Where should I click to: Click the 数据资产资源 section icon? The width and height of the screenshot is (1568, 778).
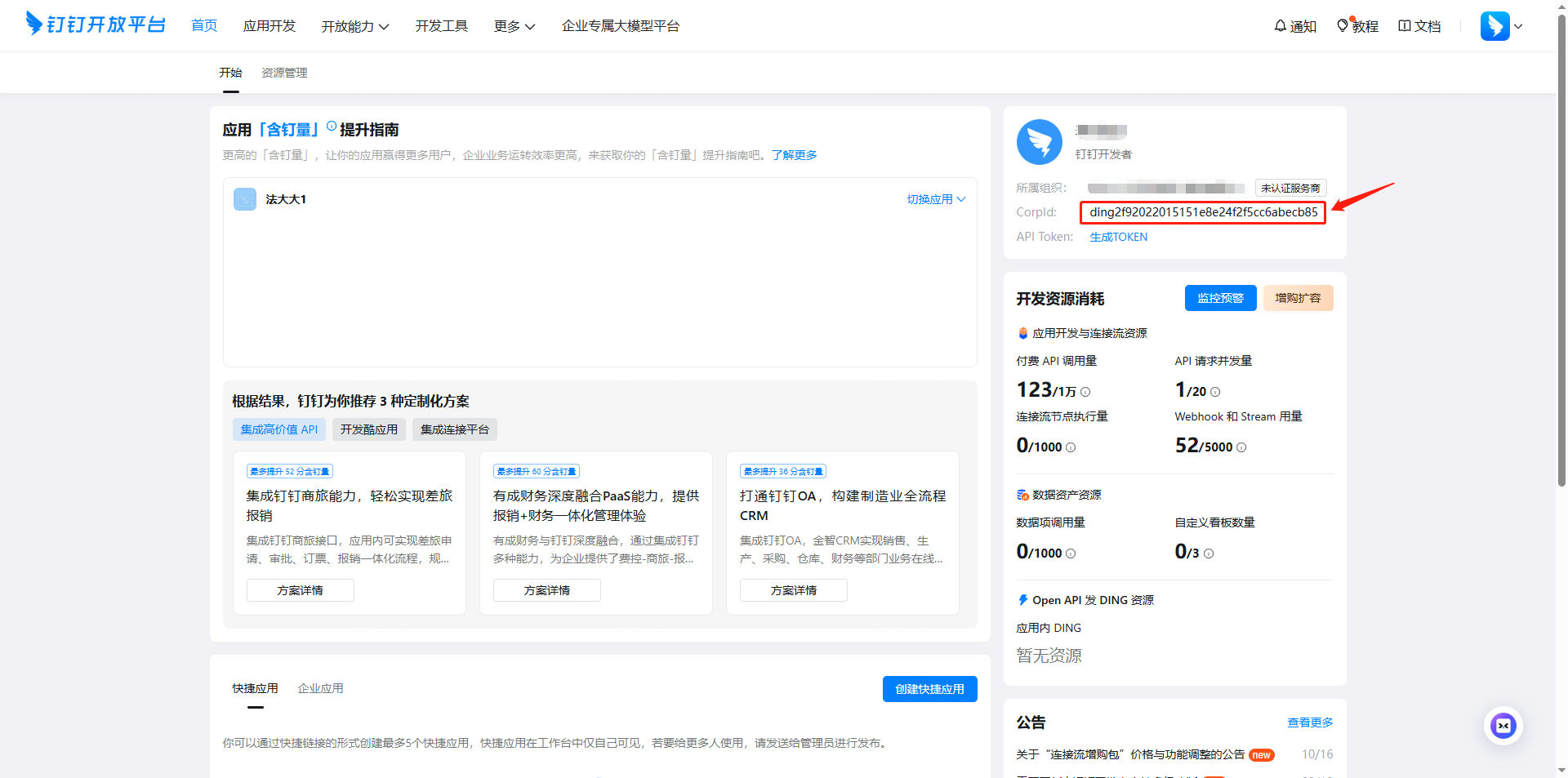[x=1022, y=495]
